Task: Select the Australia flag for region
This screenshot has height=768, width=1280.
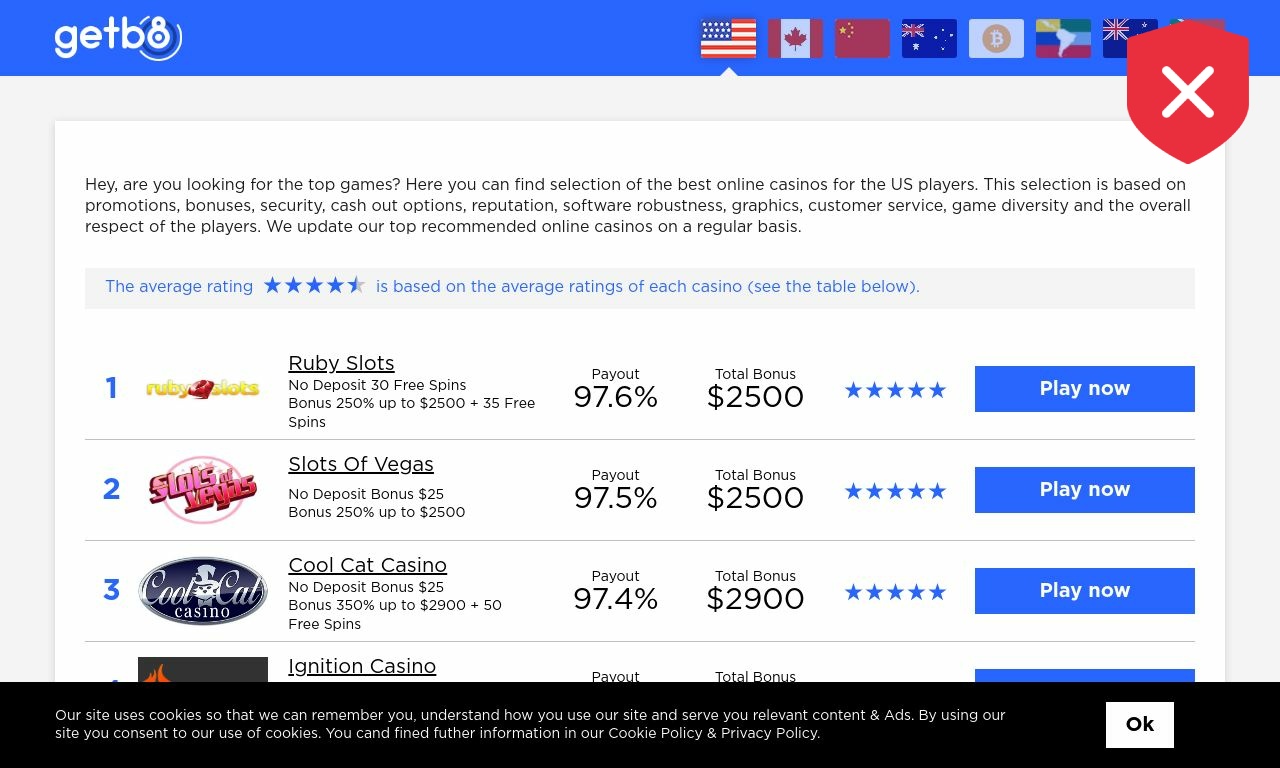Action: 929,38
